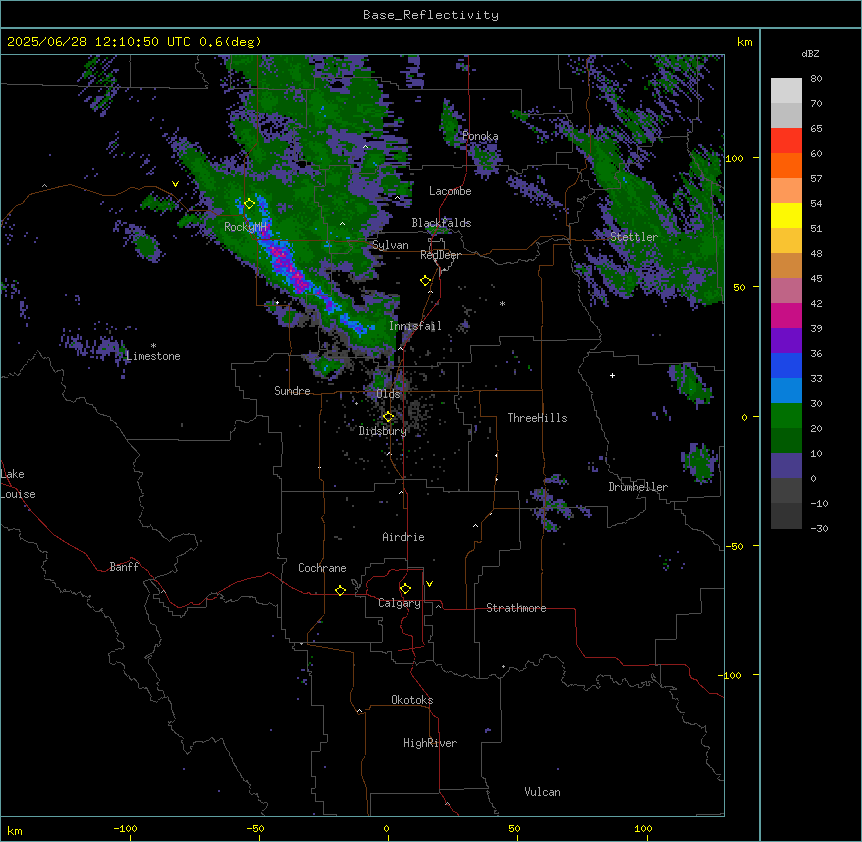Click the white plus marker north of Drumheller
The image size is (862, 842).
click(x=612, y=375)
